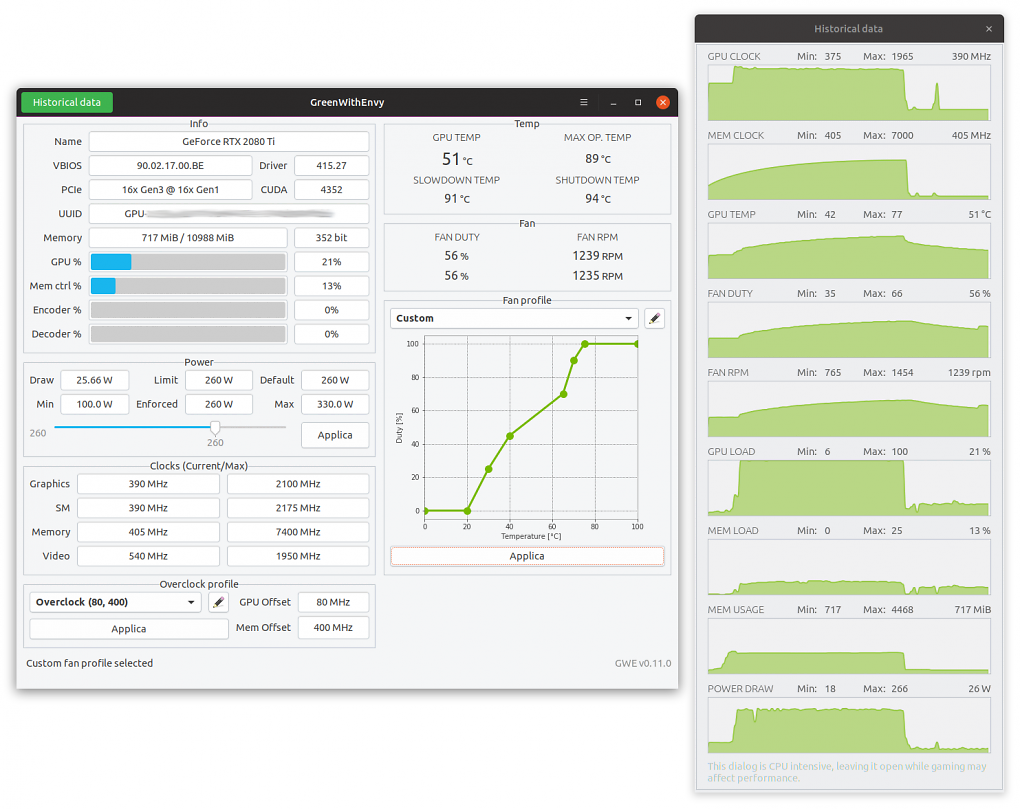Apply the overclock profile with Applica button
The image size is (1020, 809).
pyautogui.click(x=129, y=629)
